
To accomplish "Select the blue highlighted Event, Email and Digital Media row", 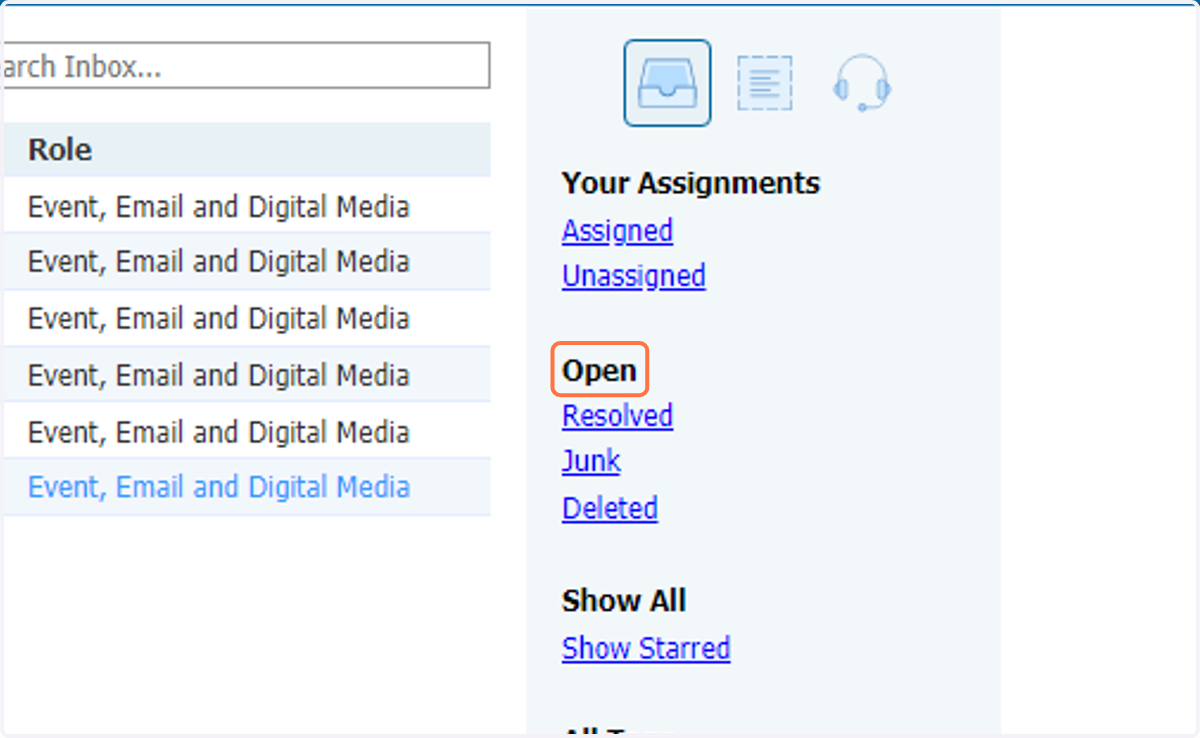I will click(246, 487).
